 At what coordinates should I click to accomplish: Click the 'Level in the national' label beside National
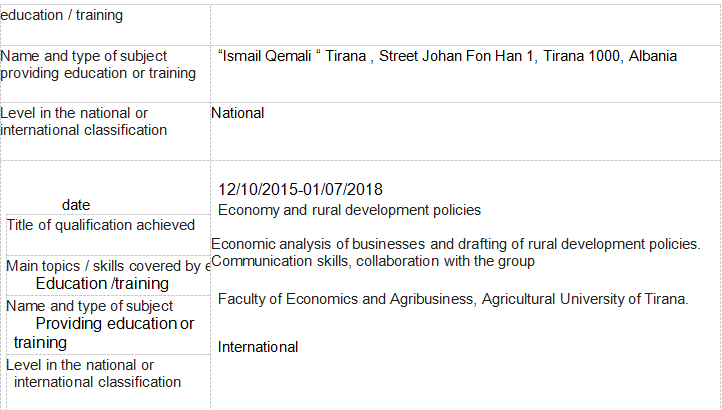tap(74, 113)
